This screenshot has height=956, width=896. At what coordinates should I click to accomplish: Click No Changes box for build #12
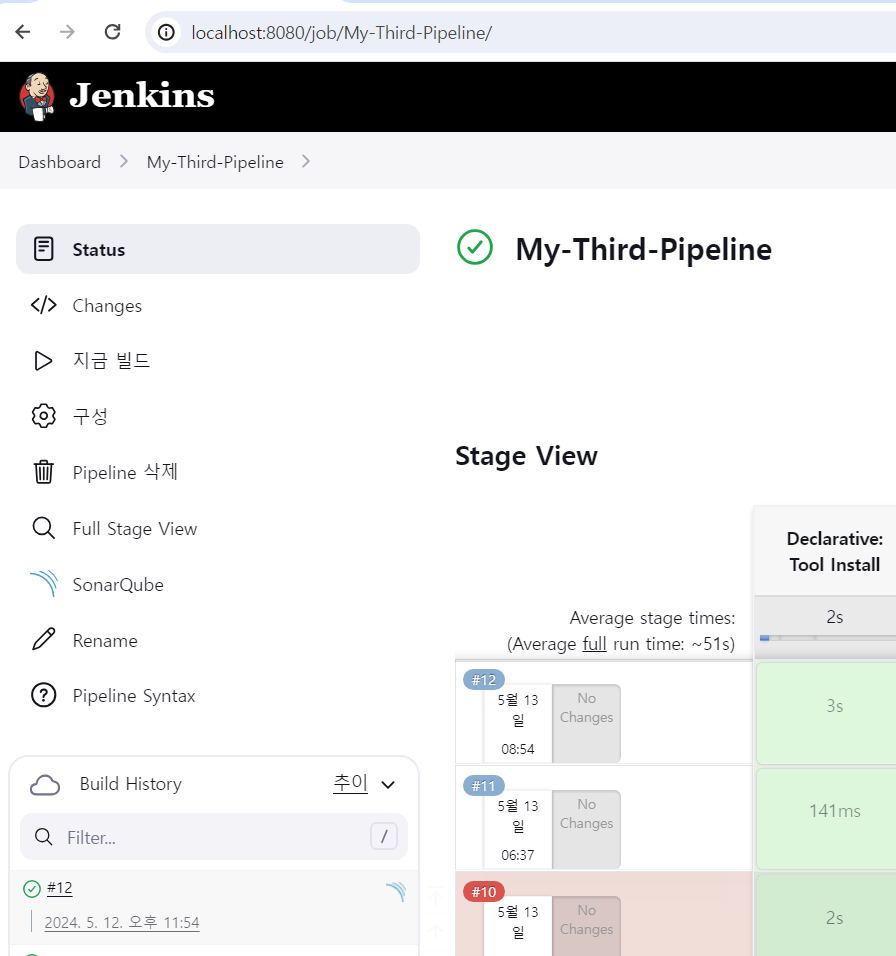coord(586,723)
